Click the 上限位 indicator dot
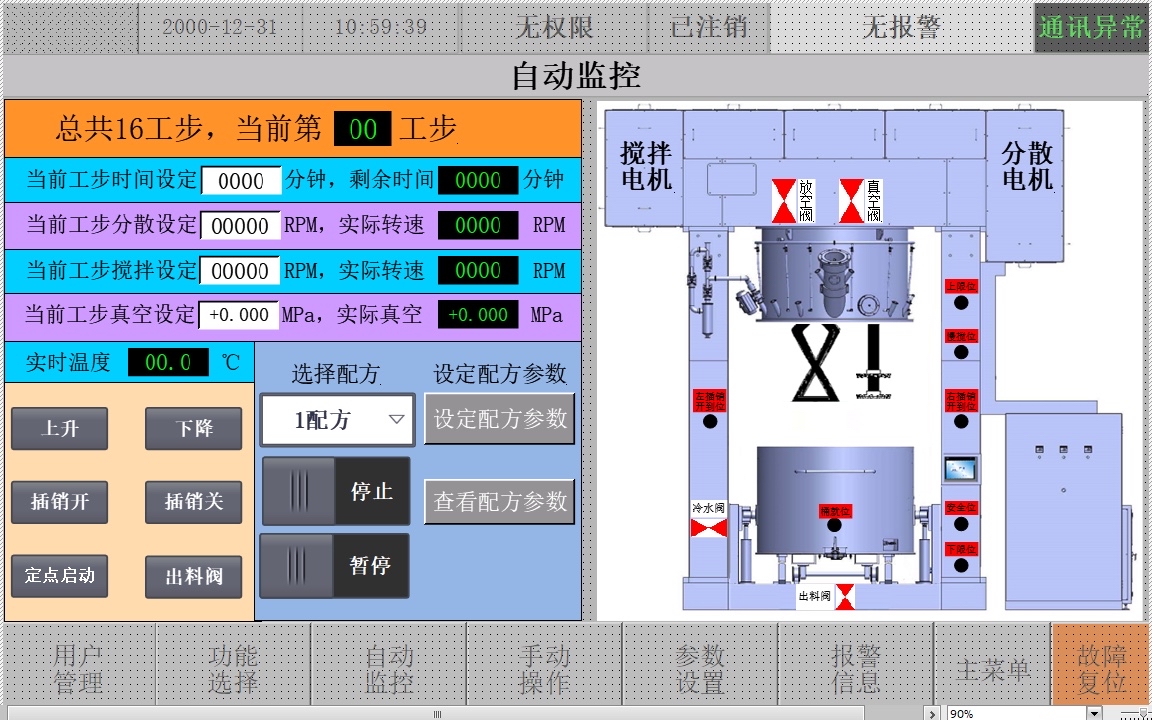 pyautogui.click(x=961, y=303)
